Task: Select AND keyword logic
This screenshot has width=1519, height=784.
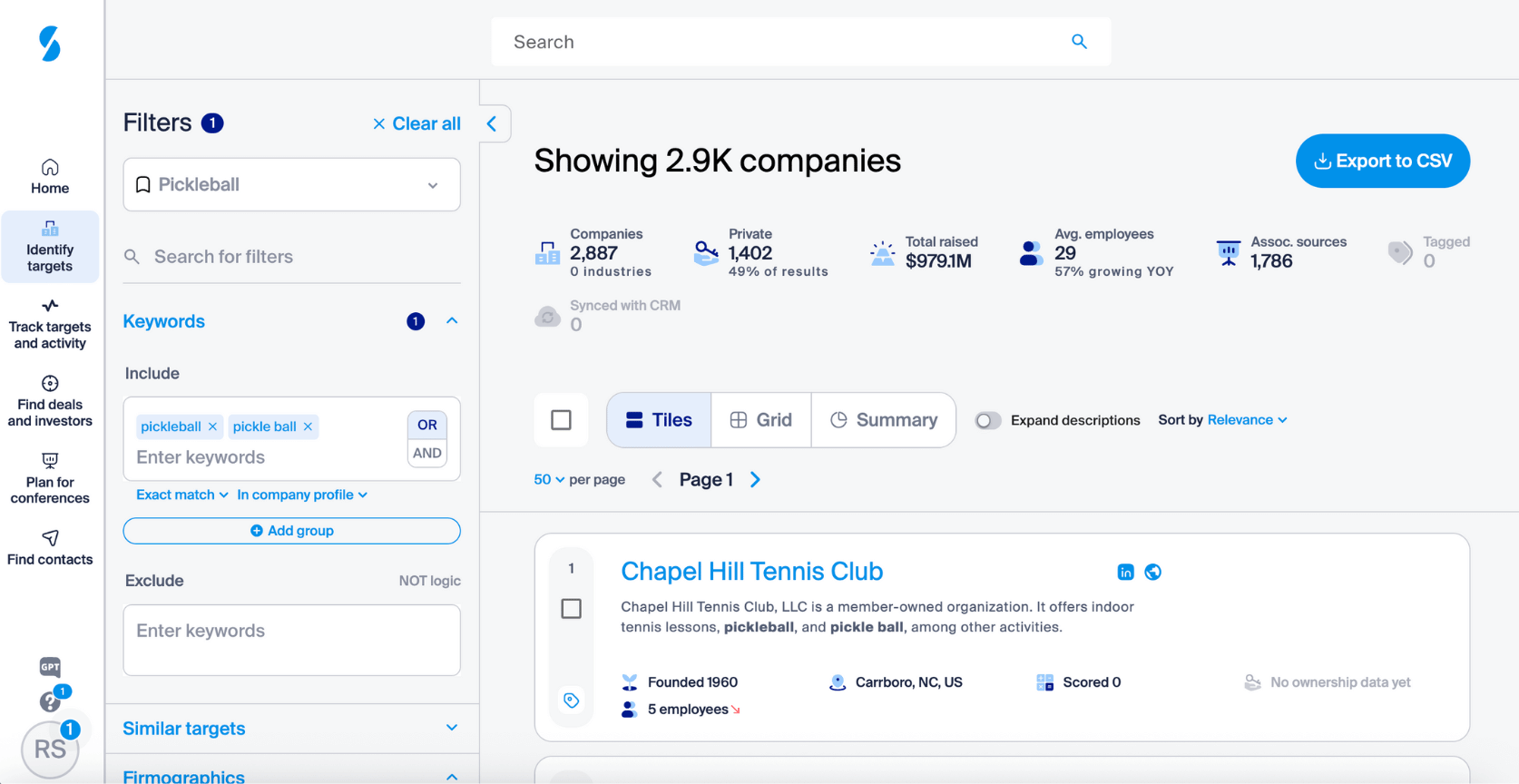Action: (x=427, y=453)
